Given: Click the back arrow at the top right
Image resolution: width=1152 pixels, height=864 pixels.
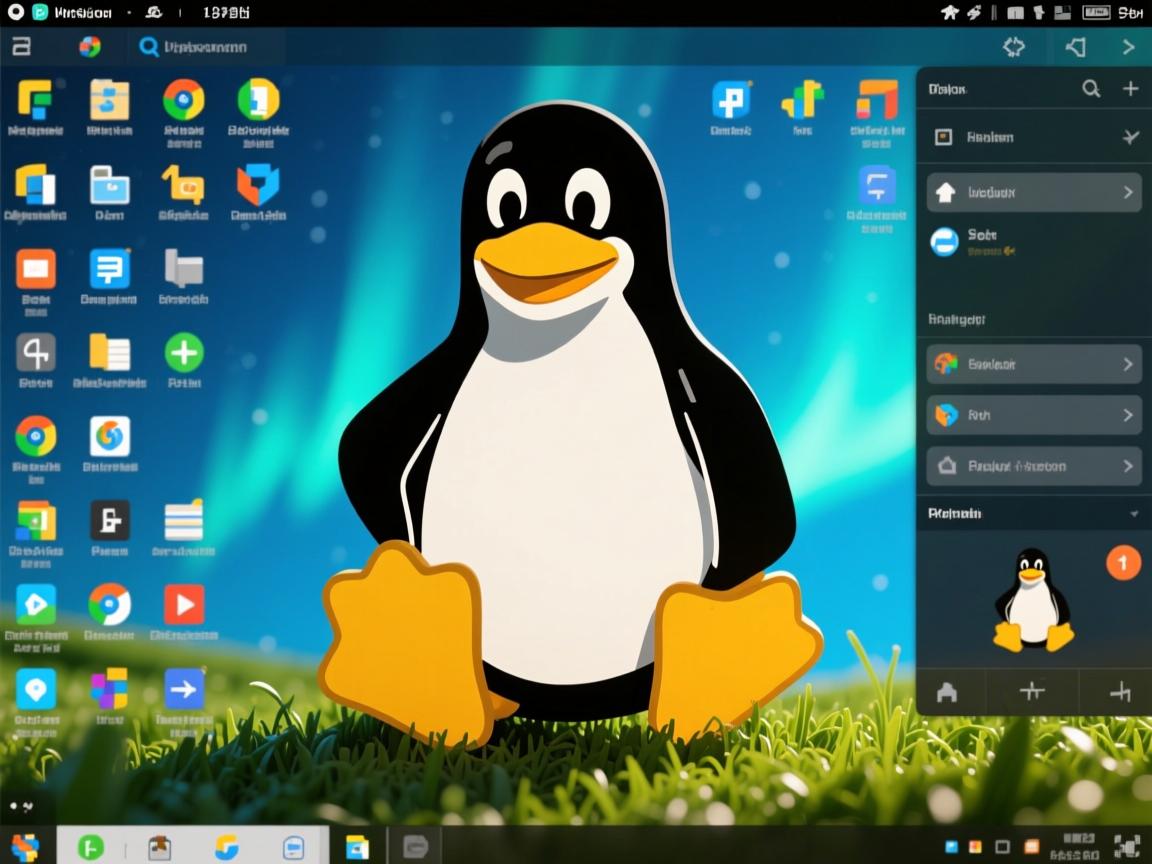Looking at the screenshot, I should (1075, 46).
